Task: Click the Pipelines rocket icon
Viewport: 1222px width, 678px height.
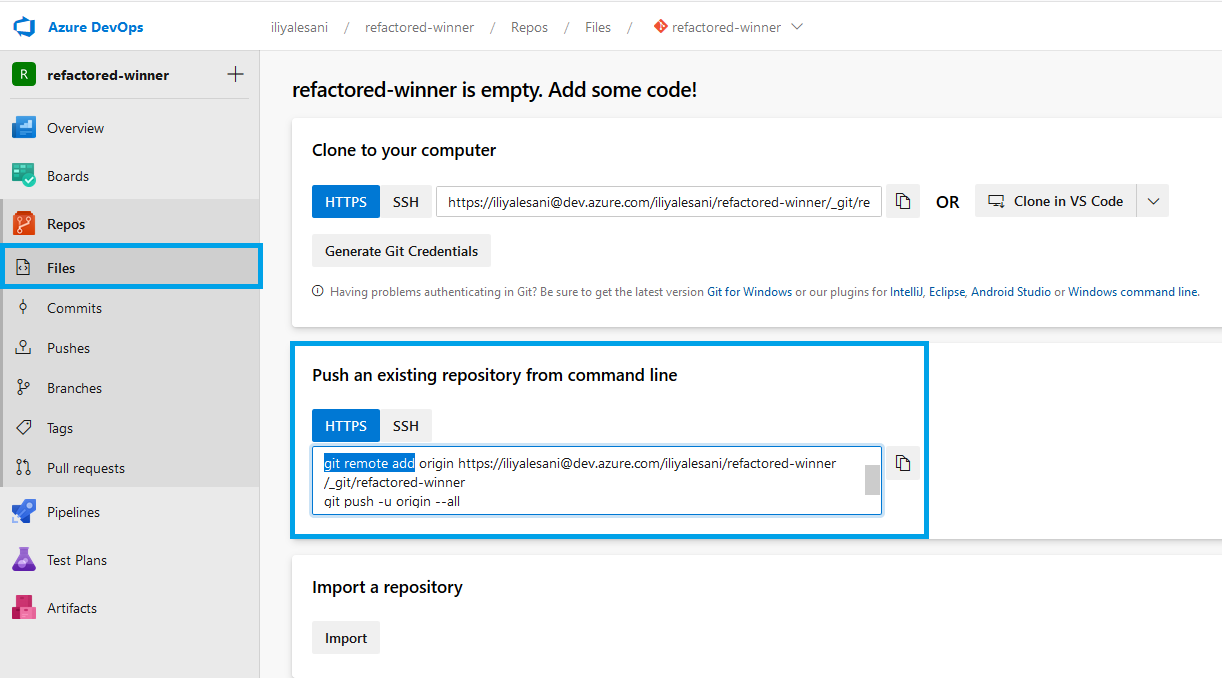Action: [24, 512]
